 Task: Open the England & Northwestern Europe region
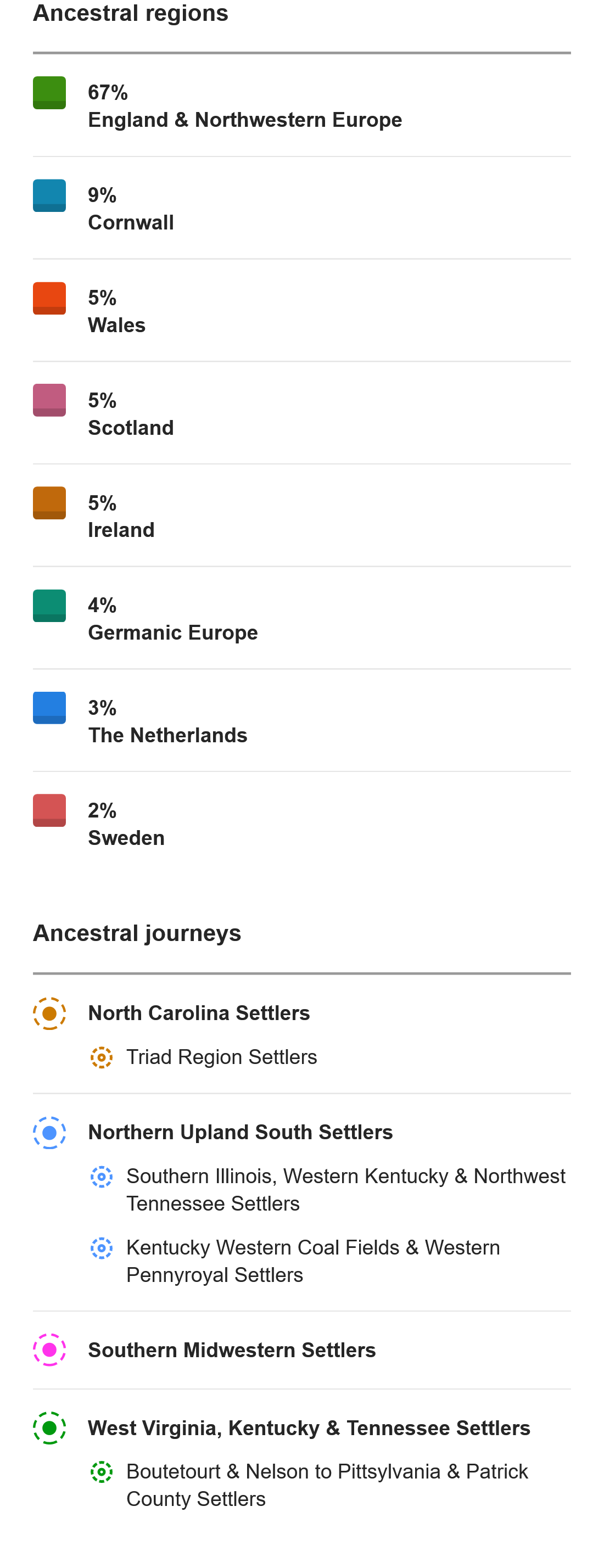[302, 106]
